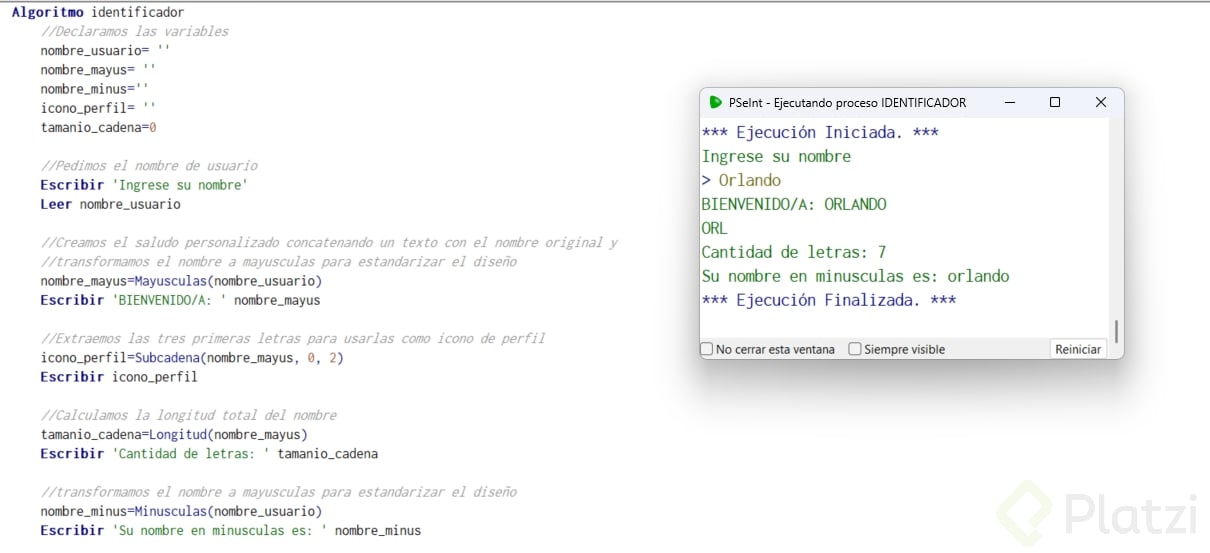Click the code line nombre_minus=''
1210x553 pixels.
(x=94, y=89)
